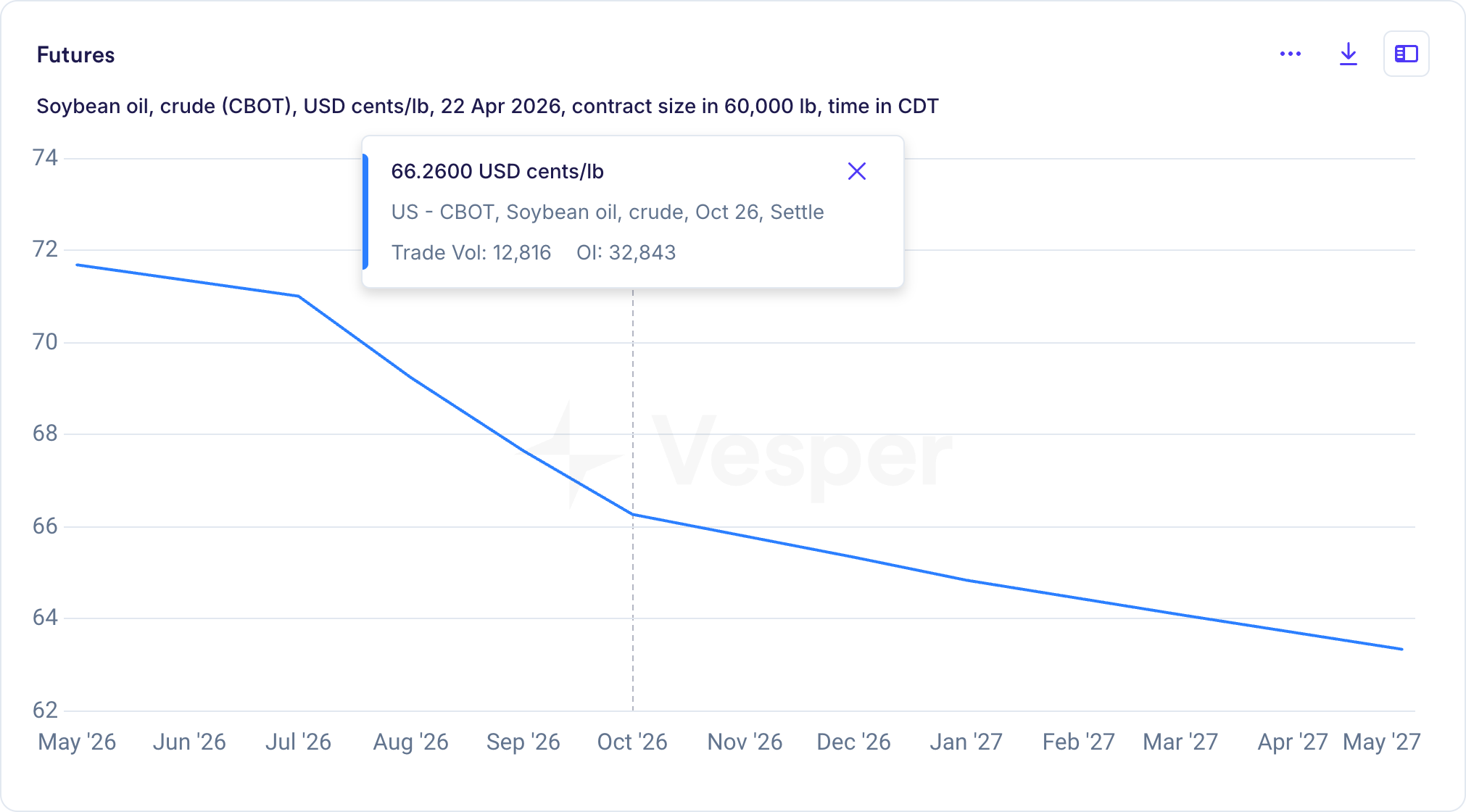The width and height of the screenshot is (1466, 812).
Task: Click the May '26 x-axis label
Action: pos(77,742)
